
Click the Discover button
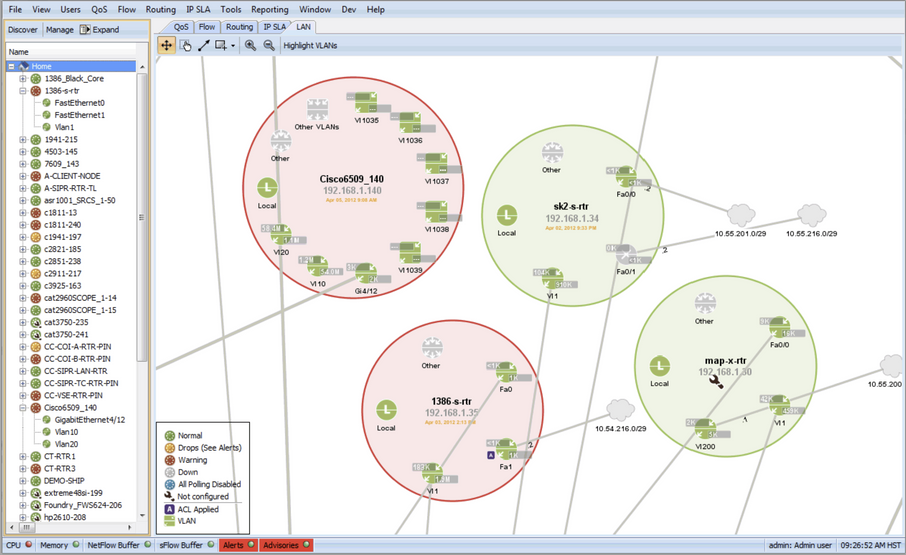pos(23,29)
